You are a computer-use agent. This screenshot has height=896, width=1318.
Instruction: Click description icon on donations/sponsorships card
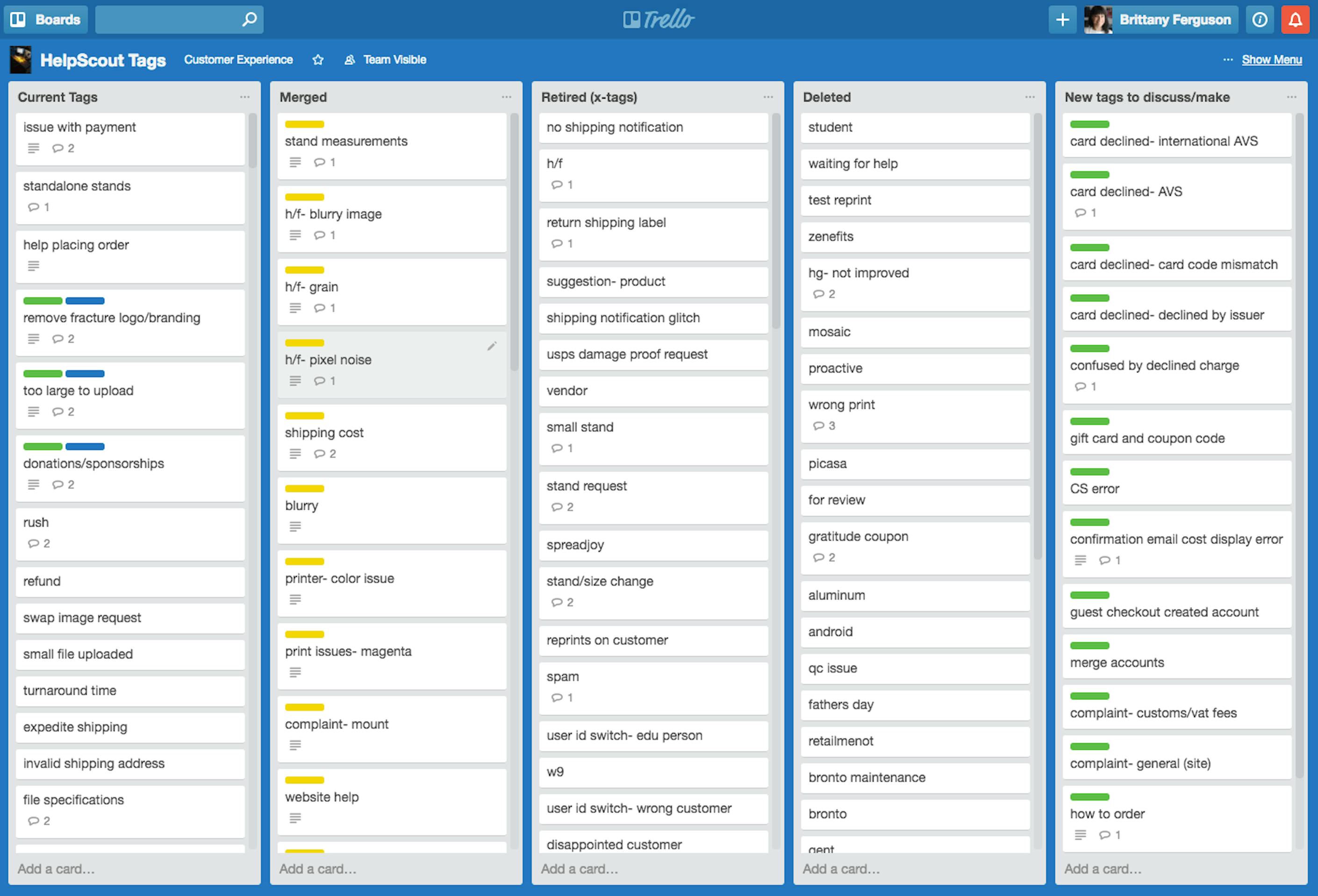click(x=34, y=484)
